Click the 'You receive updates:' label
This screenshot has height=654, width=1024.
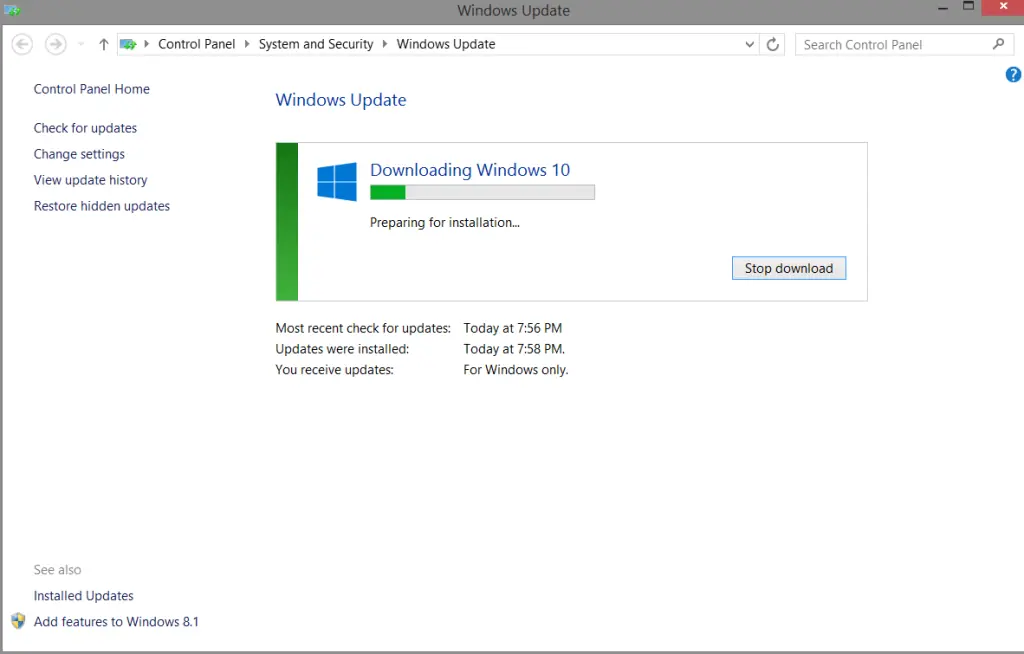click(334, 370)
